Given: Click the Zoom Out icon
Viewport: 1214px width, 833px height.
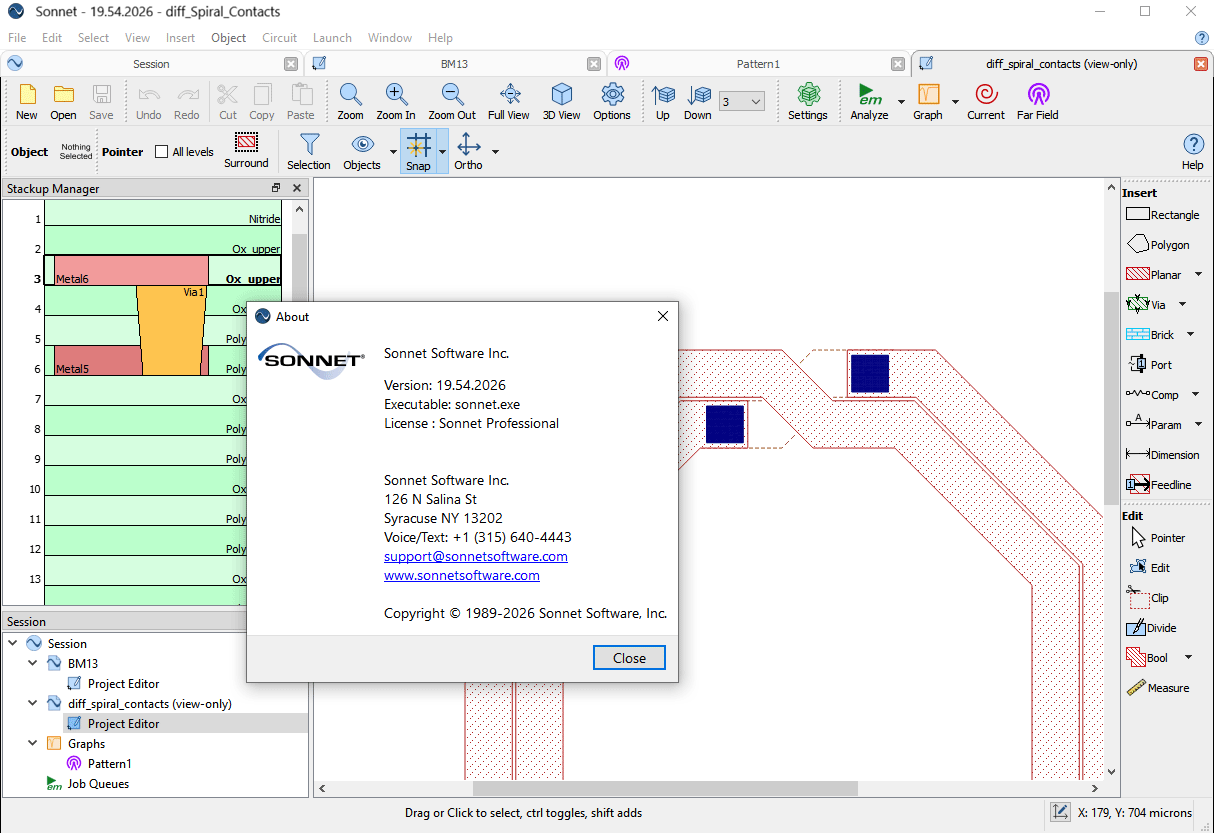Looking at the screenshot, I should tap(452, 102).
